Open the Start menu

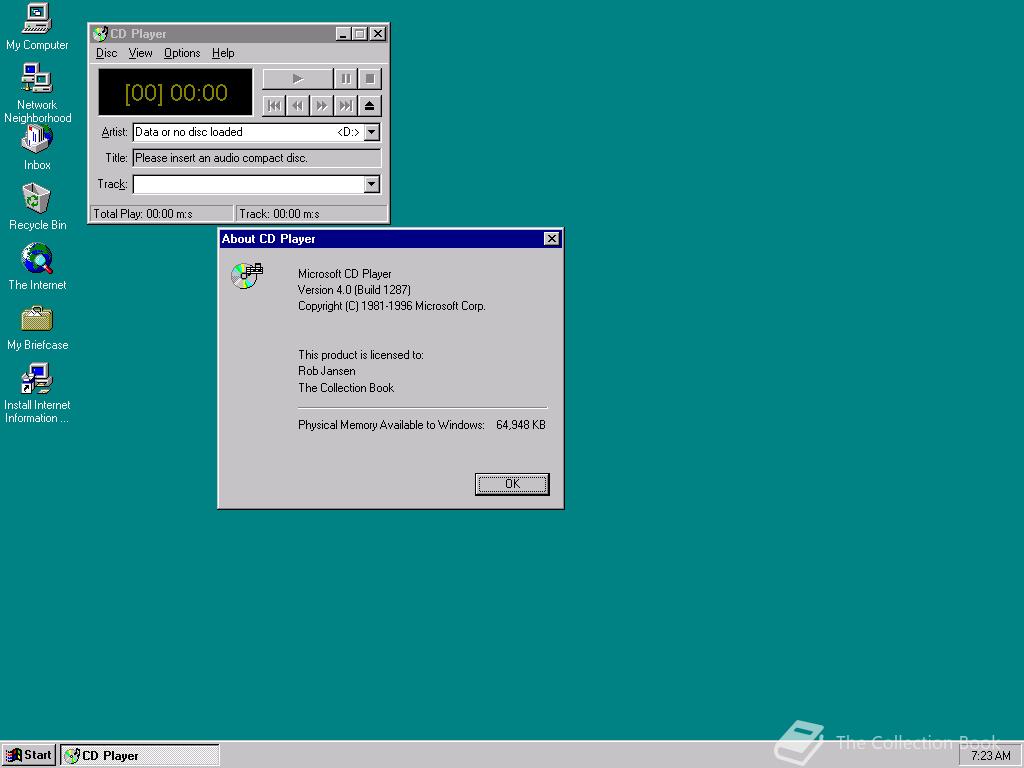point(29,756)
